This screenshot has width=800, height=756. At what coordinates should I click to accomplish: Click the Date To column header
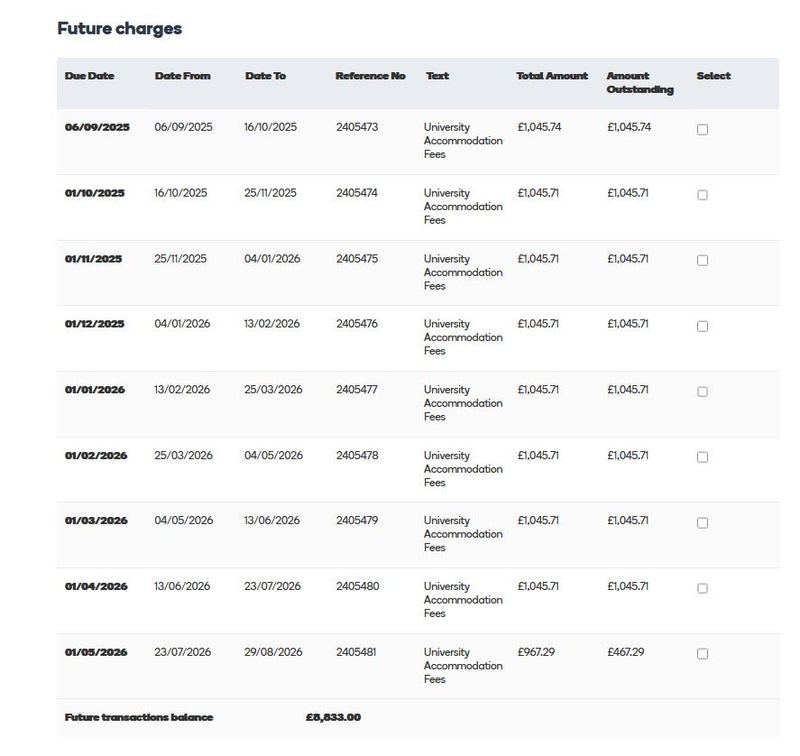coord(265,76)
